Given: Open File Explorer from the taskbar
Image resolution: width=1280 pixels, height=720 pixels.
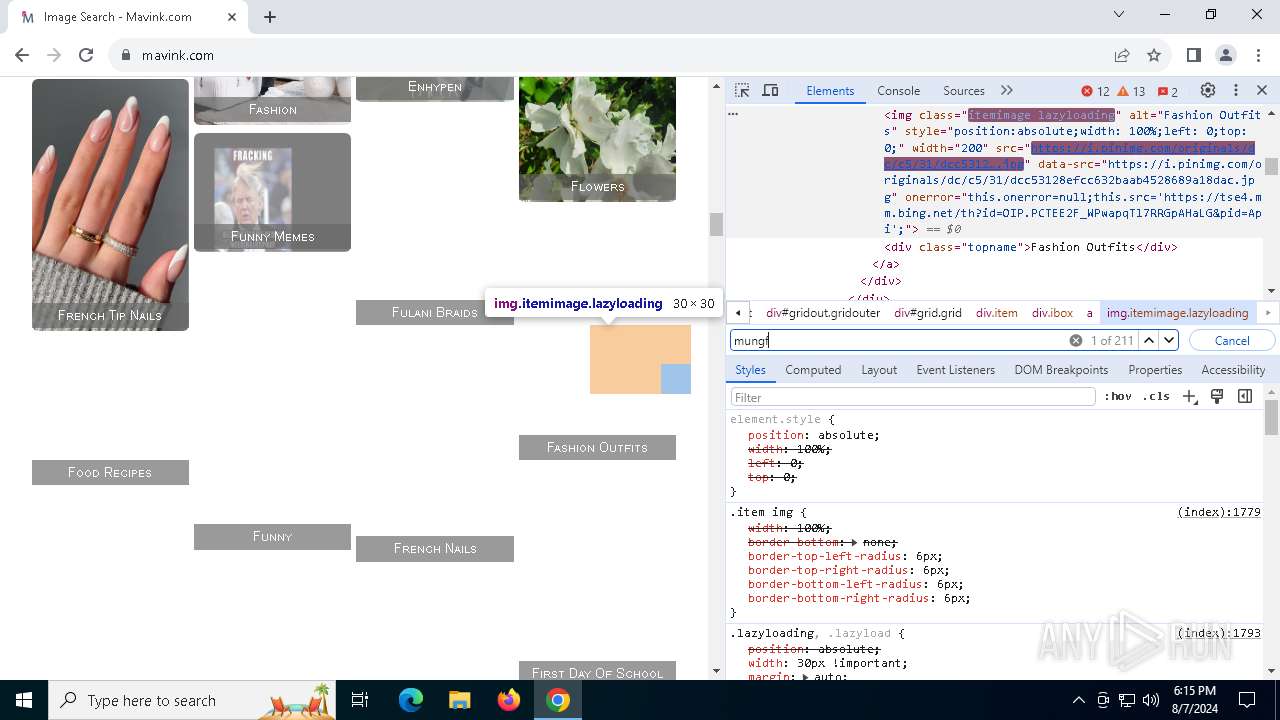Looking at the screenshot, I should [460, 700].
